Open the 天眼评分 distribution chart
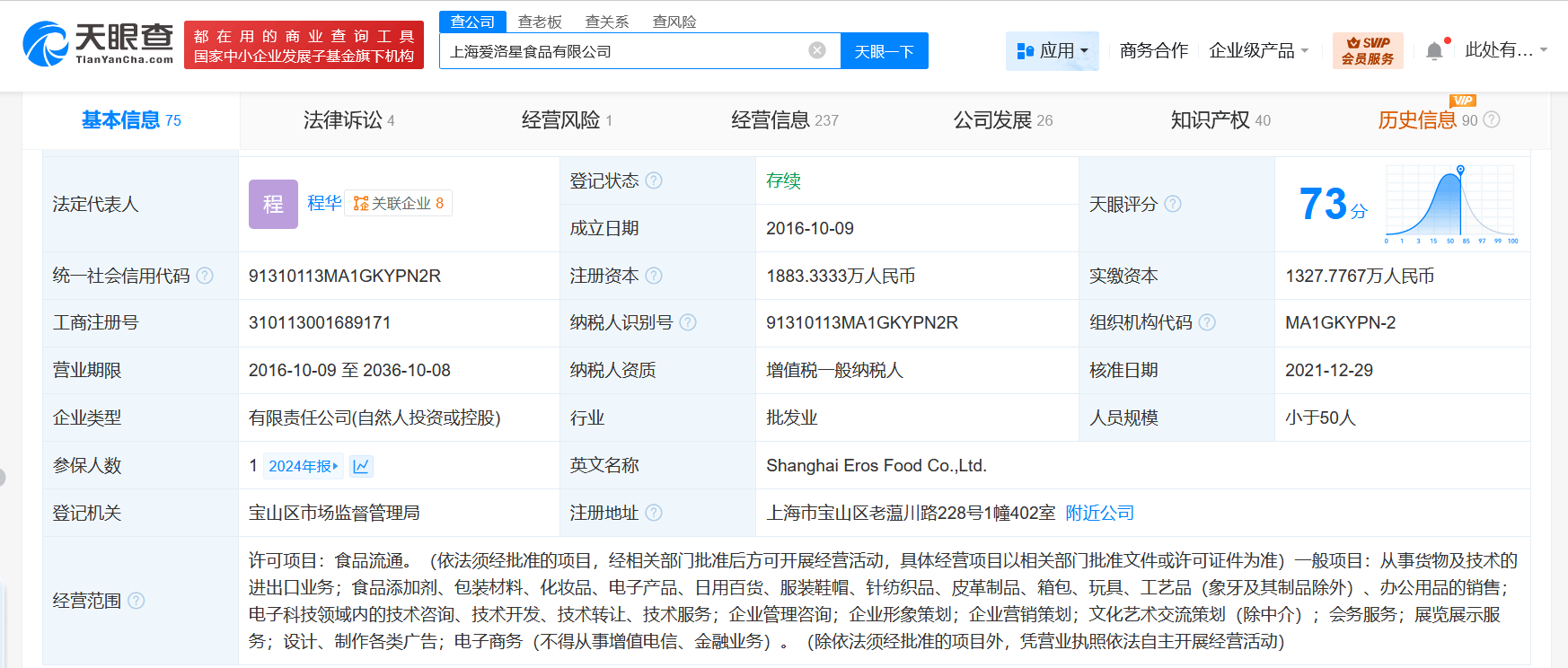This screenshot has height=668, width=1568. pos(1451,204)
